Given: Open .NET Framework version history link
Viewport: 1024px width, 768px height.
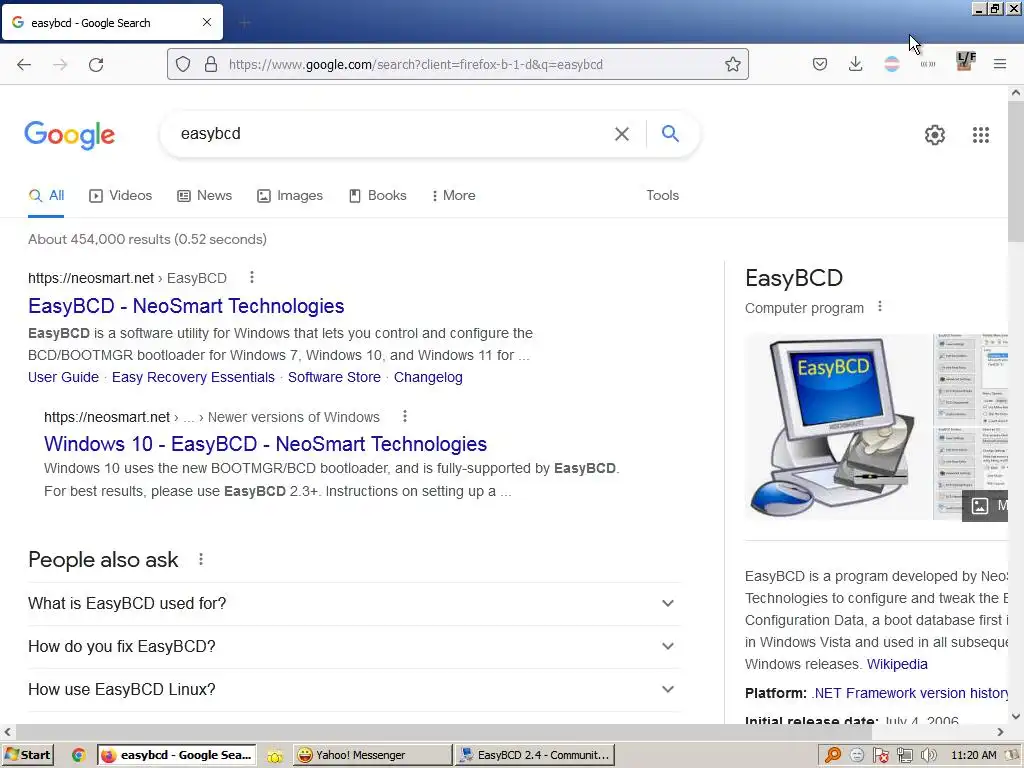Looking at the screenshot, I should tap(910, 693).
